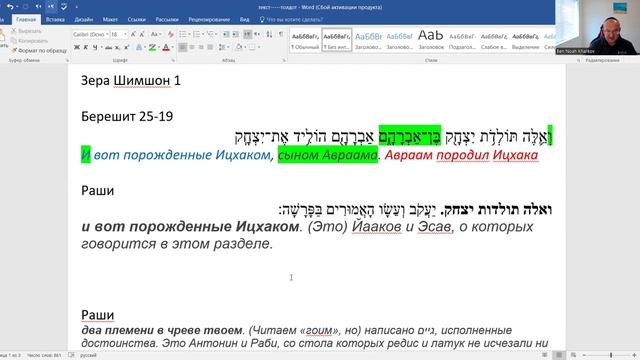Align text left
Screen dimensions: 640x360
(x=182, y=47)
